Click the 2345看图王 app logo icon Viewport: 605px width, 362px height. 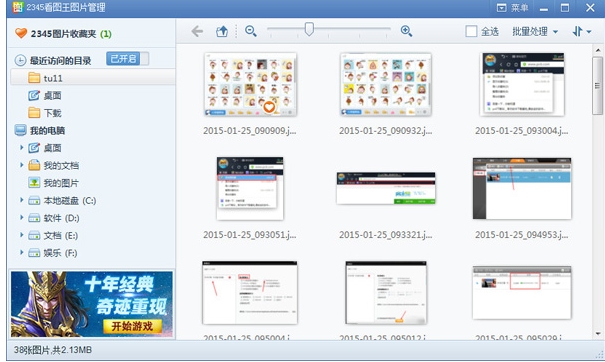pos(18,7)
